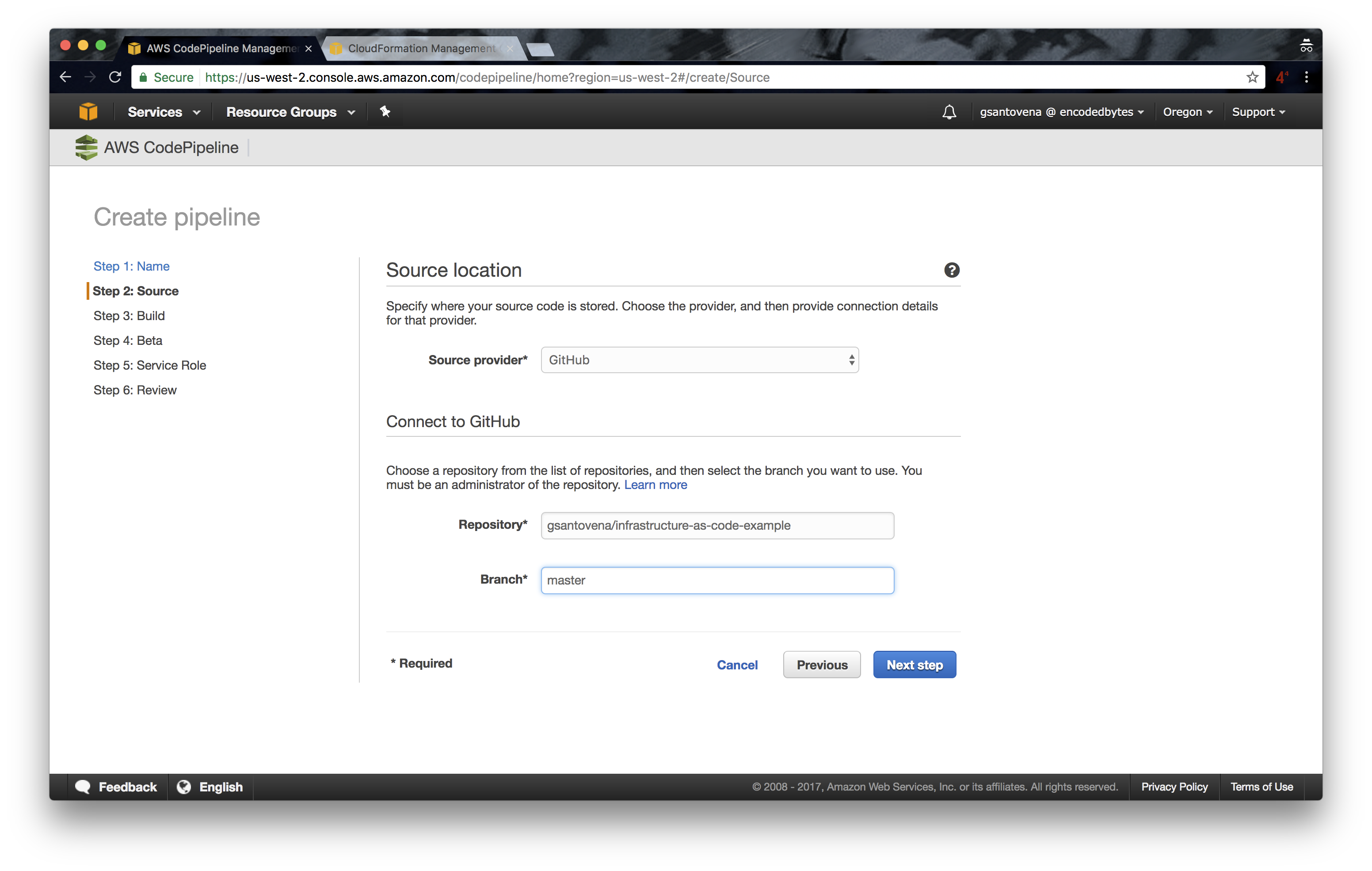The width and height of the screenshot is (1372, 871).
Task: Open the Learn more link
Action: (x=655, y=485)
